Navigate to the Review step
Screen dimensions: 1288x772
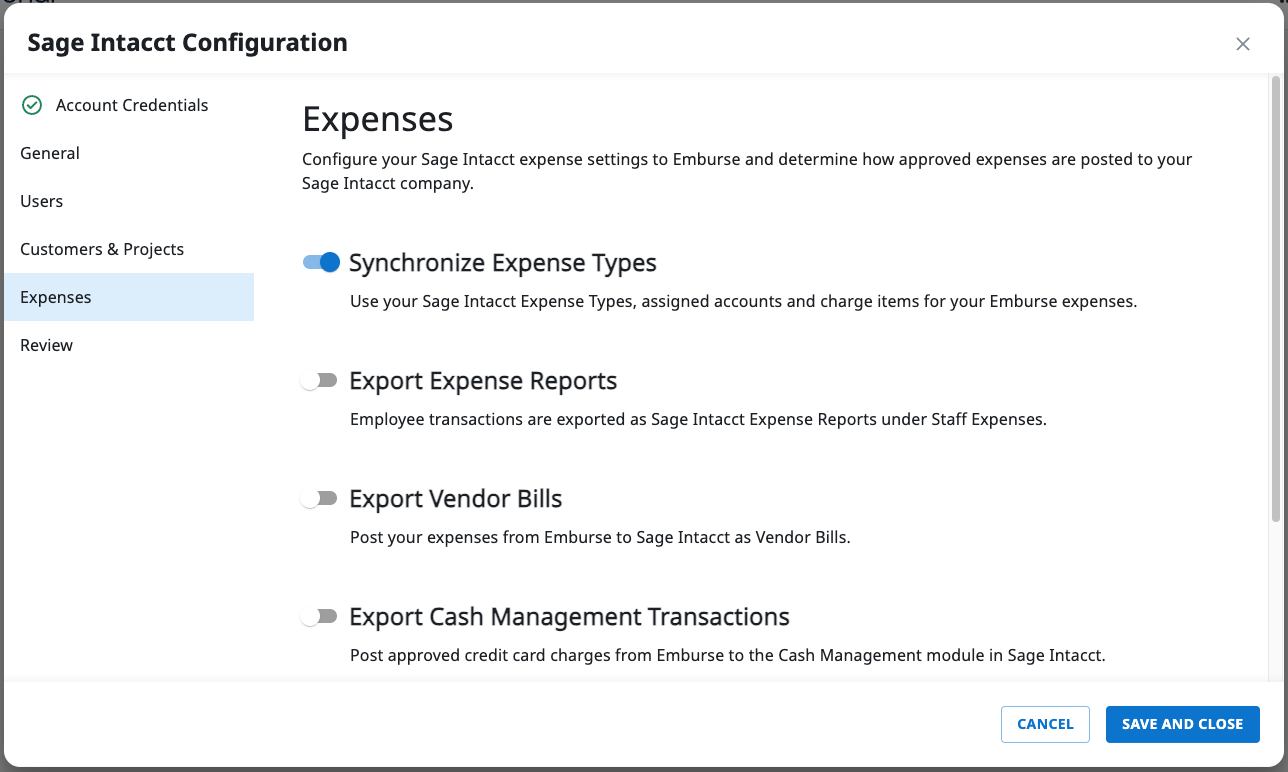pyautogui.click(x=129, y=345)
